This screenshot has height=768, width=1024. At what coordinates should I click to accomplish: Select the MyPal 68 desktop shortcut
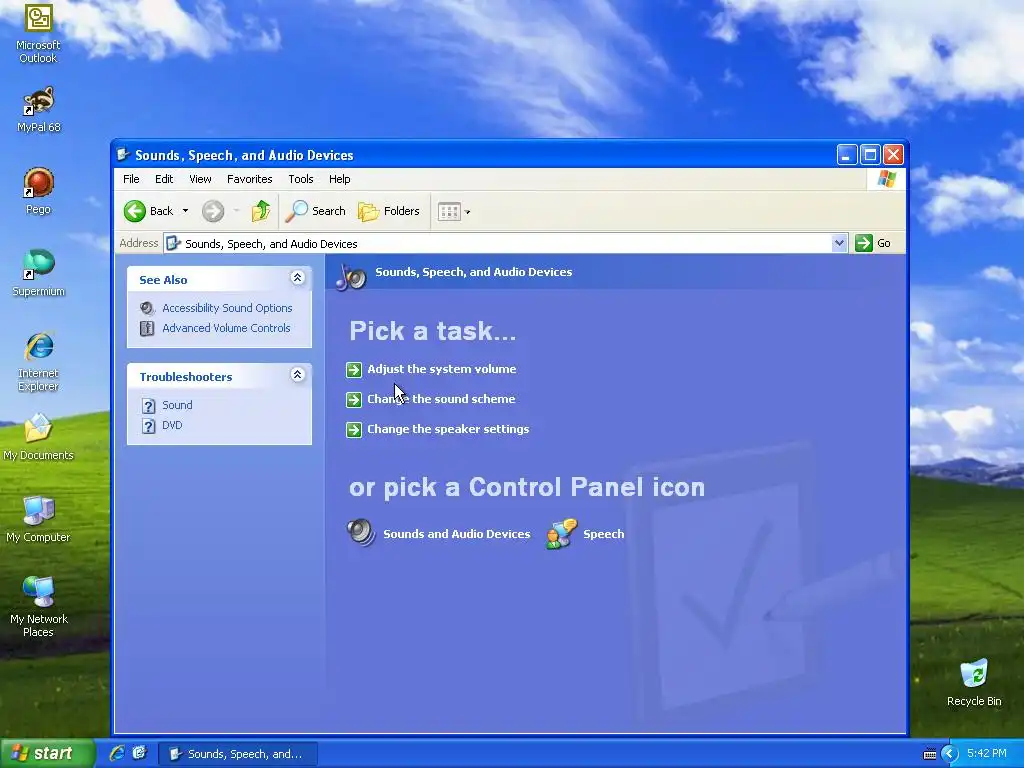[x=38, y=110]
